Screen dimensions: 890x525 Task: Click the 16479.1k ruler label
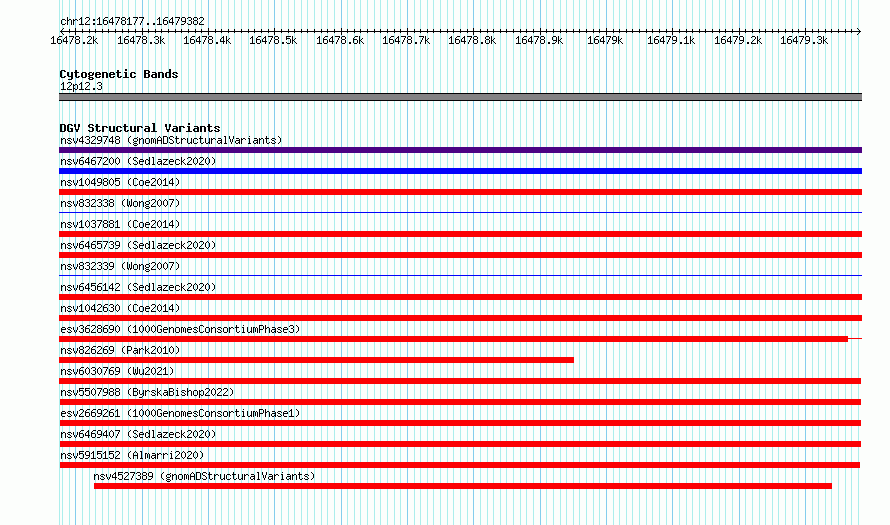tap(671, 40)
